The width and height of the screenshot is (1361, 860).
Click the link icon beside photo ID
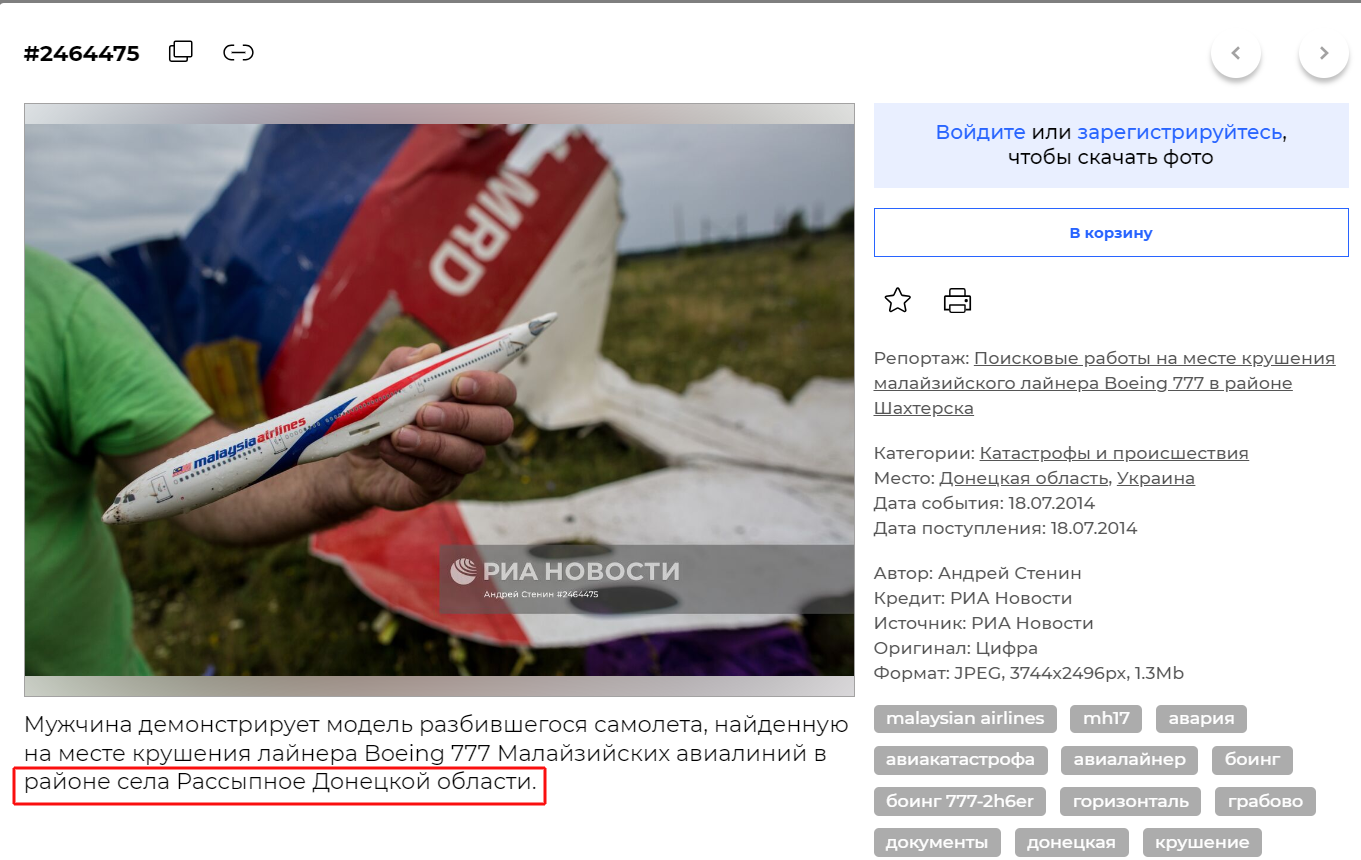click(238, 52)
